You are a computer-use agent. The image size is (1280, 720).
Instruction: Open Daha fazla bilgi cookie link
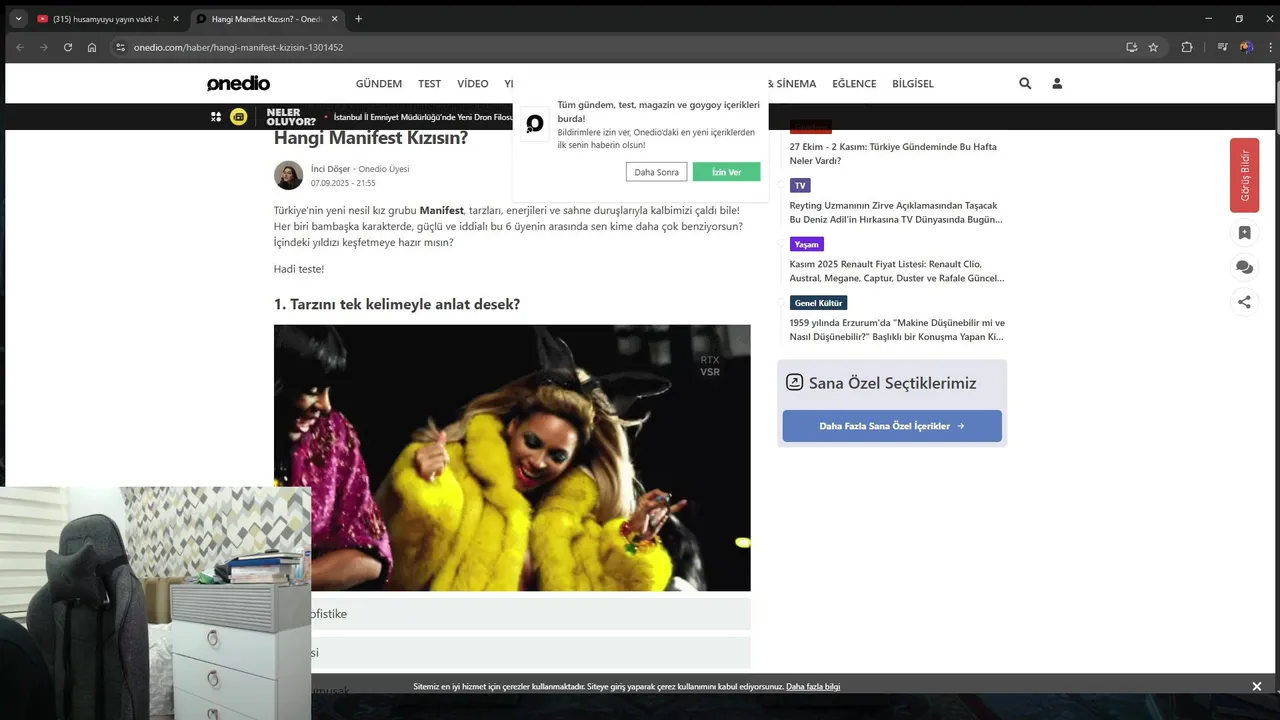813,687
